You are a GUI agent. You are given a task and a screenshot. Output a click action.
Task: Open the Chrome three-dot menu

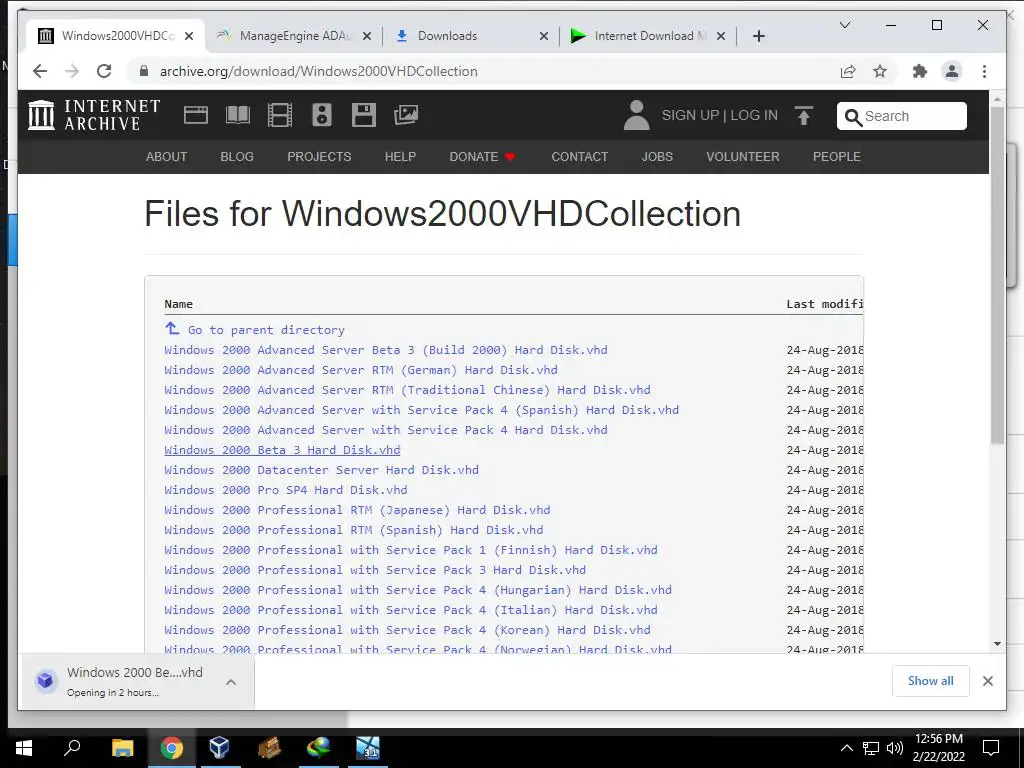tap(984, 71)
